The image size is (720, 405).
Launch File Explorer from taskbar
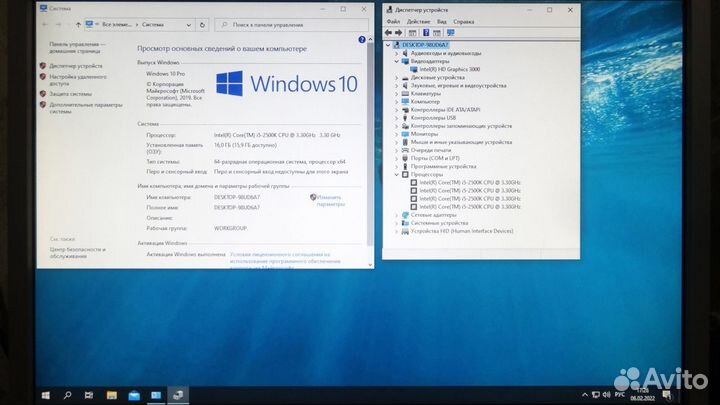[x=112, y=395]
